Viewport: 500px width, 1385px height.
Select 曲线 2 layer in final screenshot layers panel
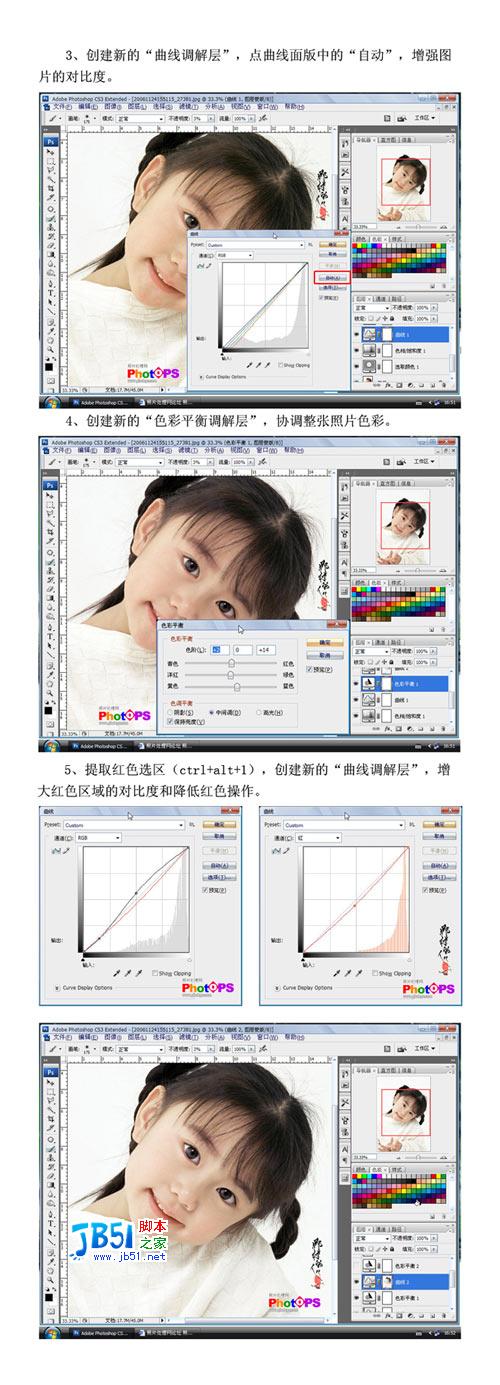coord(407,1280)
